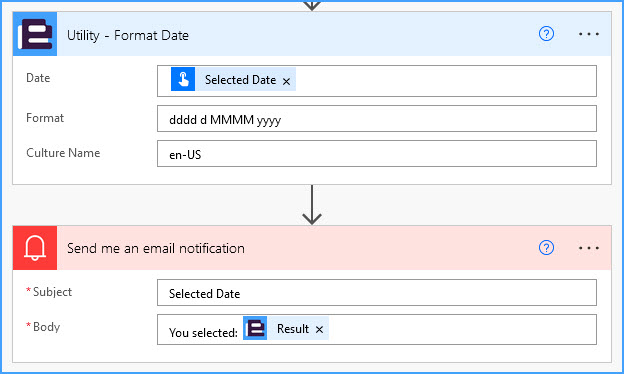Click the Body field after You selected
The height and width of the screenshot is (374, 624).
pos(462,329)
